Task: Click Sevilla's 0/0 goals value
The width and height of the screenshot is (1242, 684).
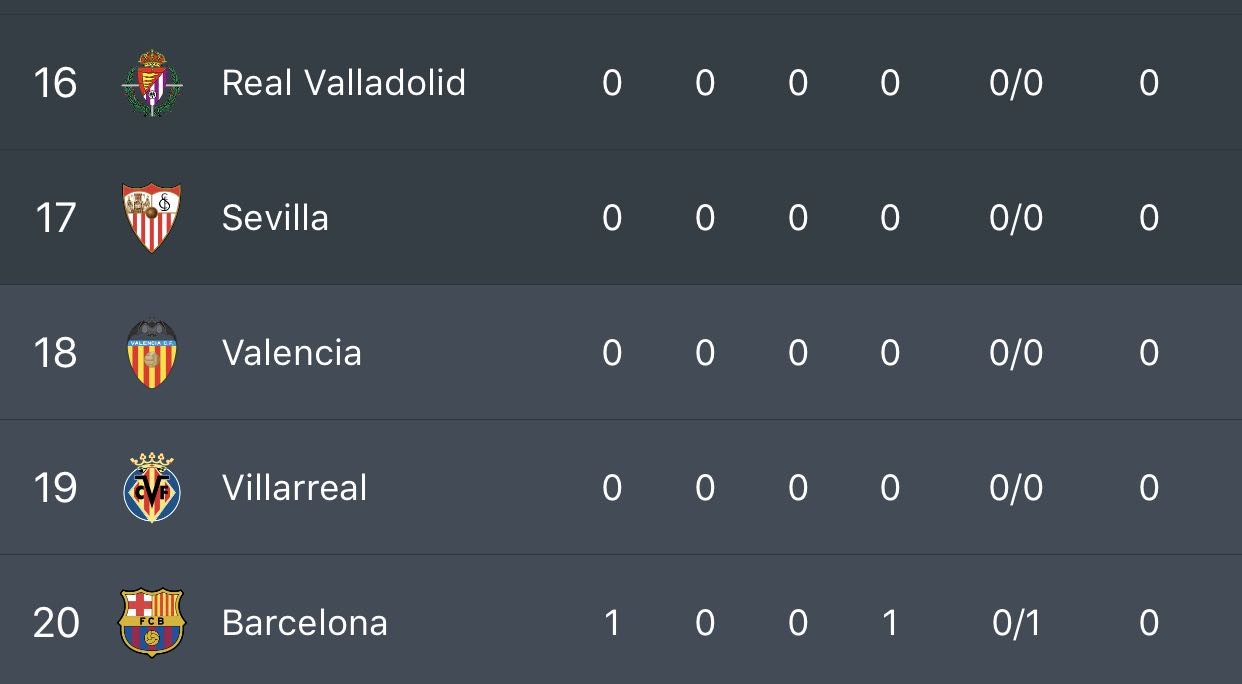Action: (1016, 218)
